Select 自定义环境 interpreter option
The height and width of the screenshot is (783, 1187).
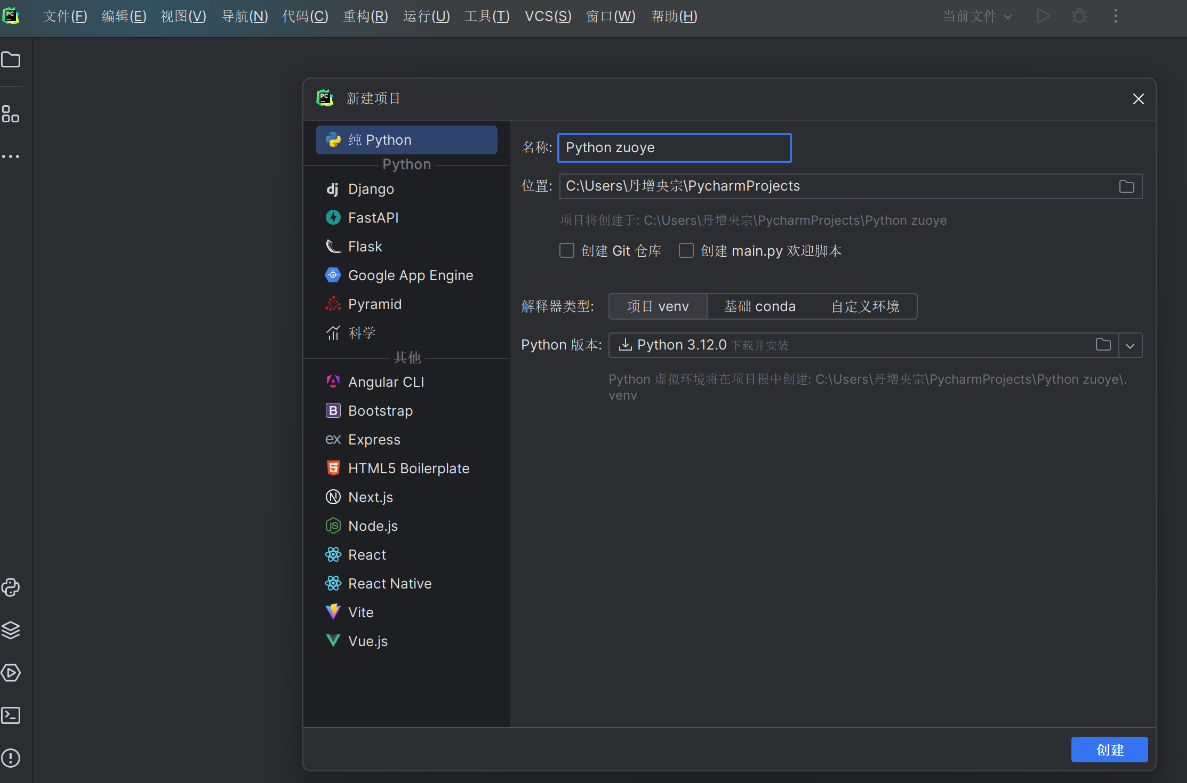pyautogui.click(x=865, y=306)
